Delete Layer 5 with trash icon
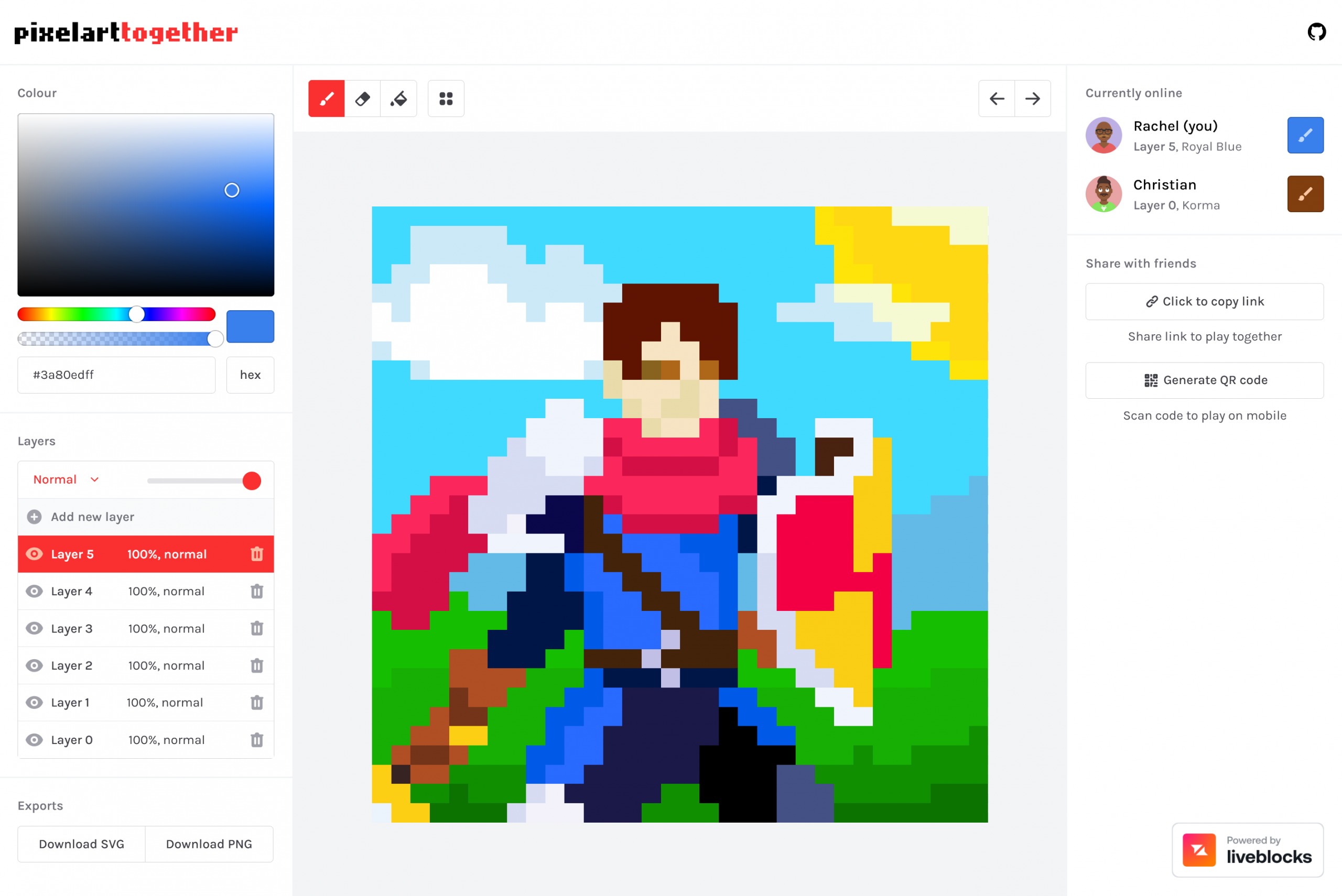Viewport: 1342px width, 896px height. coord(257,554)
